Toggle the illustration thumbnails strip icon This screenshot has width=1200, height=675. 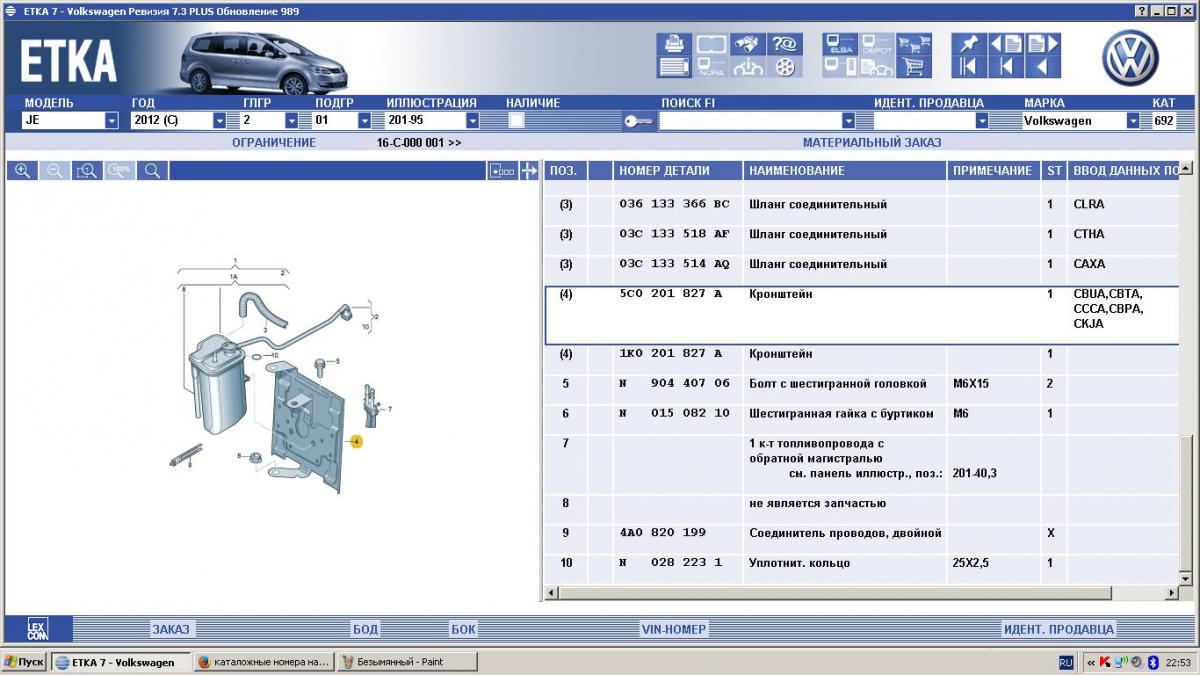502,171
